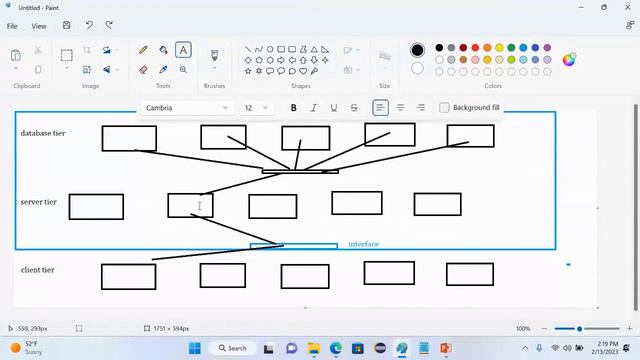640x360 pixels.
Task: Open the File menu
Action: click(12, 26)
